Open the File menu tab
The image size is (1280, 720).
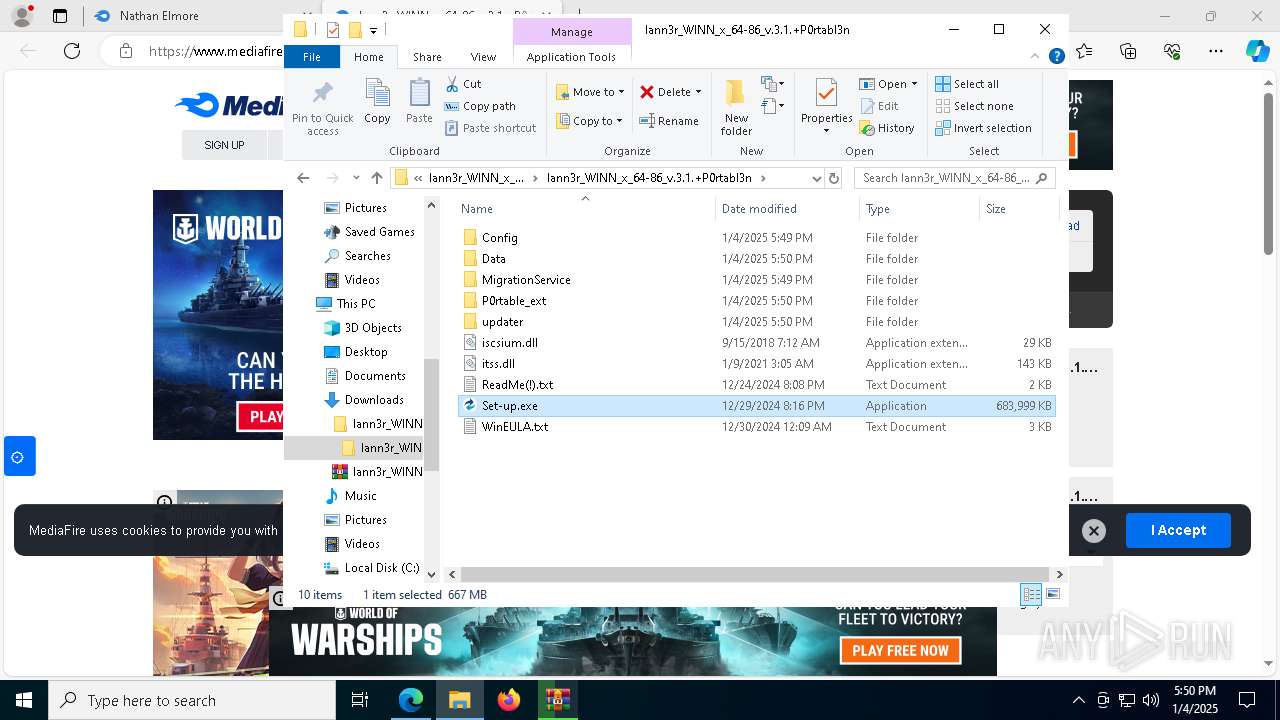tap(312, 57)
